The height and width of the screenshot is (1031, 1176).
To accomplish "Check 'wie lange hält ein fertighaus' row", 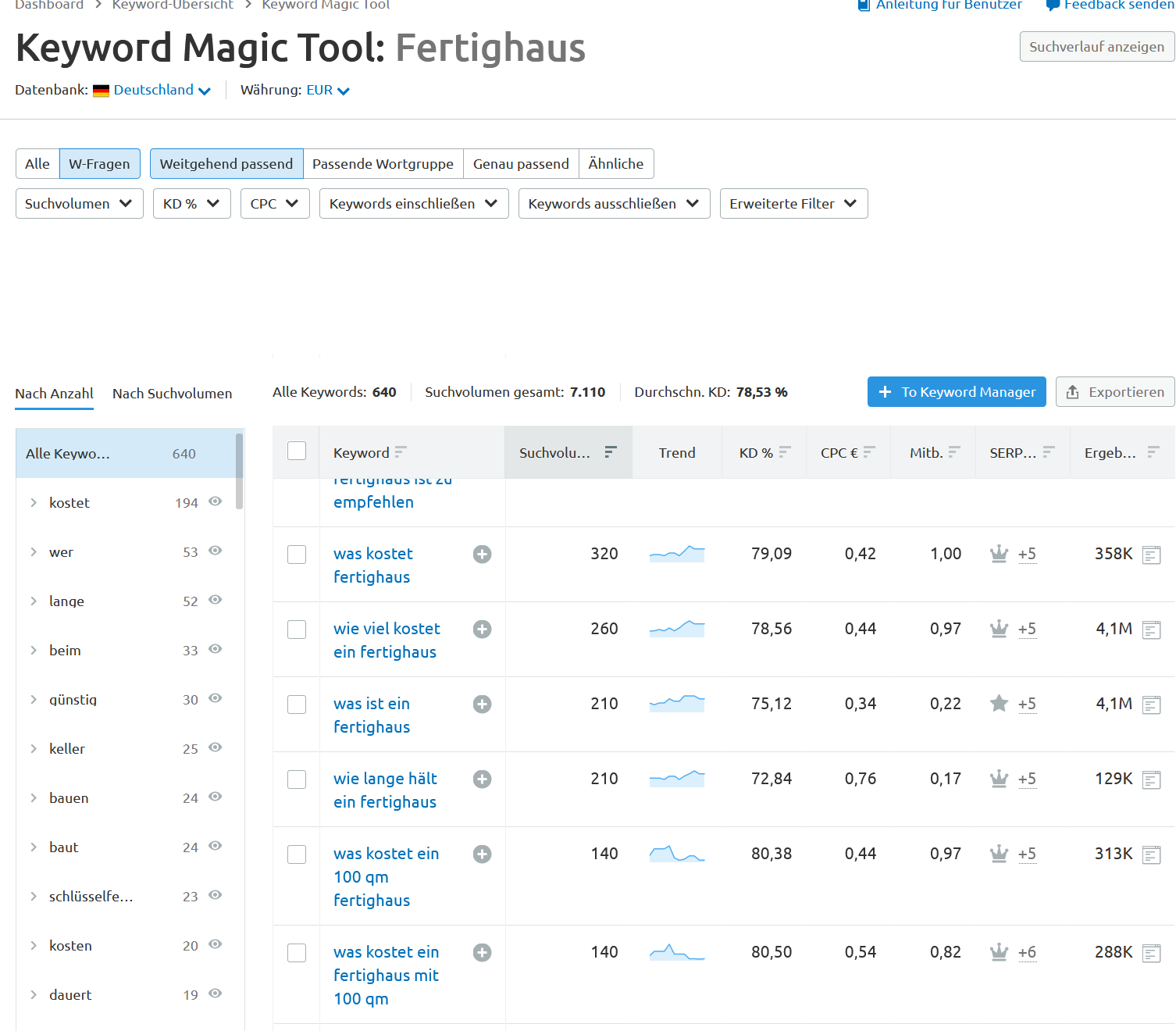I will 297,779.
